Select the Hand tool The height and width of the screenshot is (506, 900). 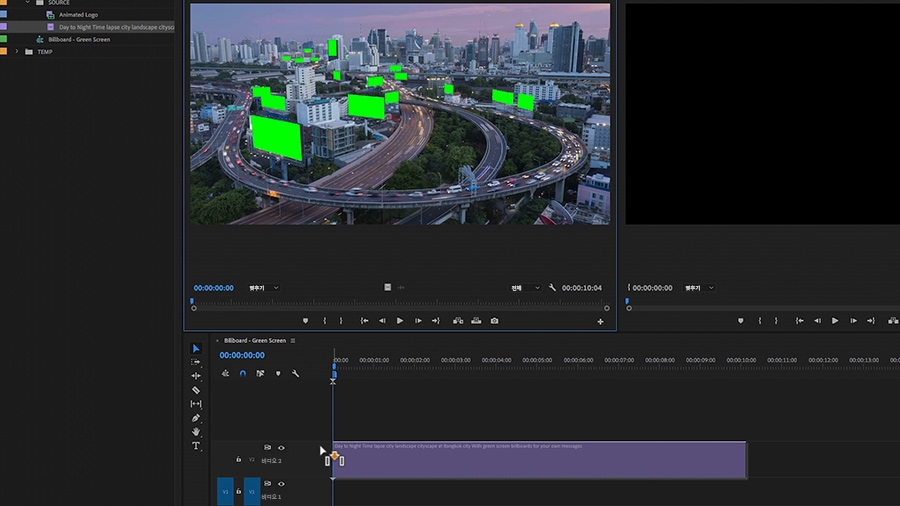[x=196, y=432]
